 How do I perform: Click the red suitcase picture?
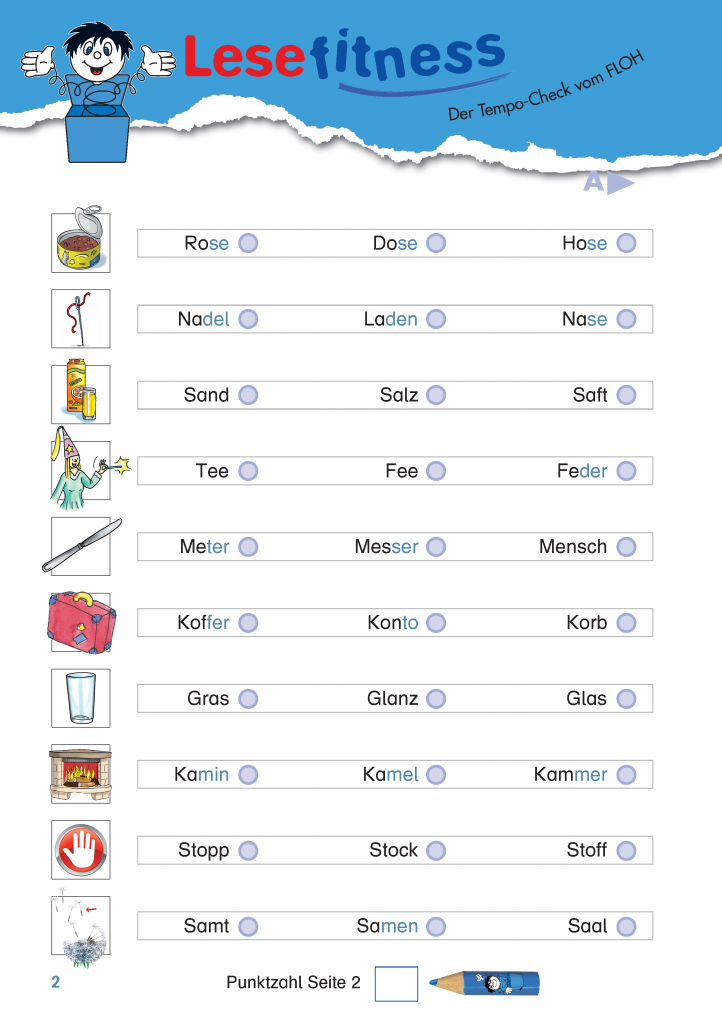pyautogui.click(x=80, y=622)
